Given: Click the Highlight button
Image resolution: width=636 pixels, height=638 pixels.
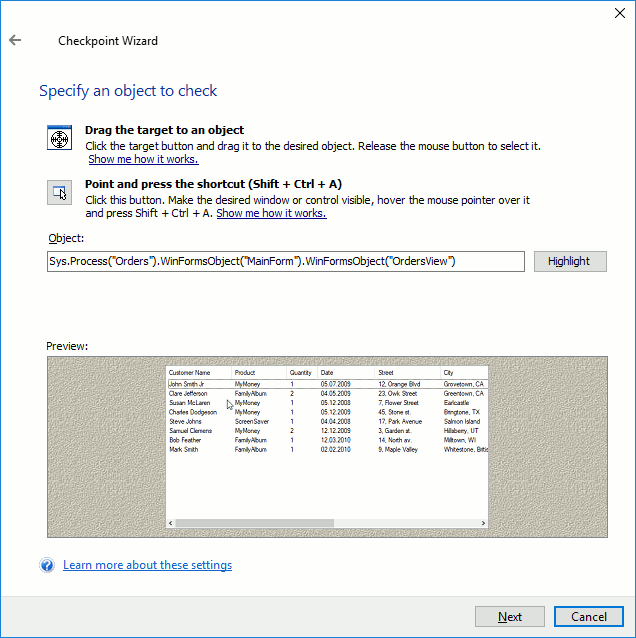Looking at the screenshot, I should coord(570,261).
